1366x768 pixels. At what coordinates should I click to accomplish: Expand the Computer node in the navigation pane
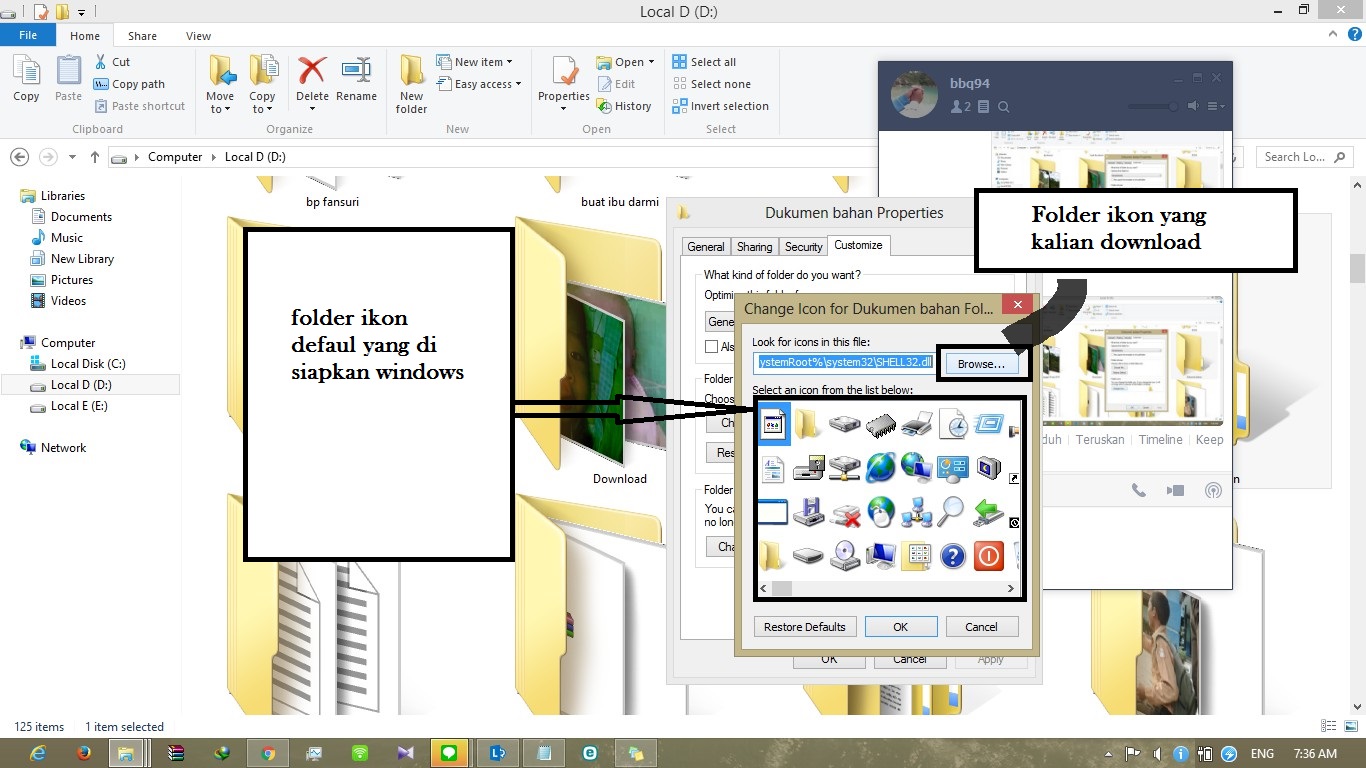pos(13,342)
